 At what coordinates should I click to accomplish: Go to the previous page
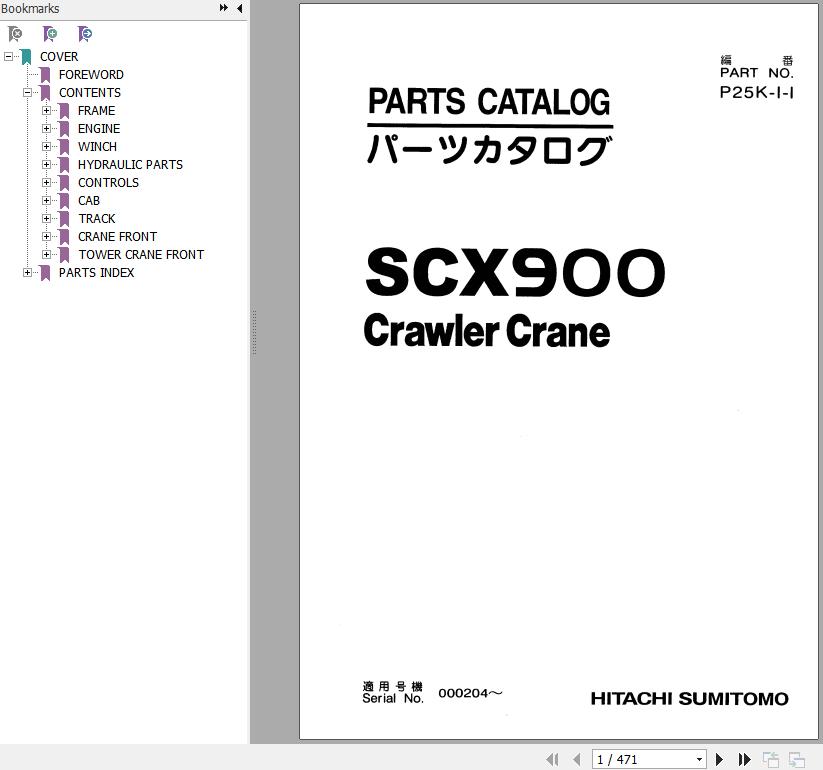[x=577, y=759]
